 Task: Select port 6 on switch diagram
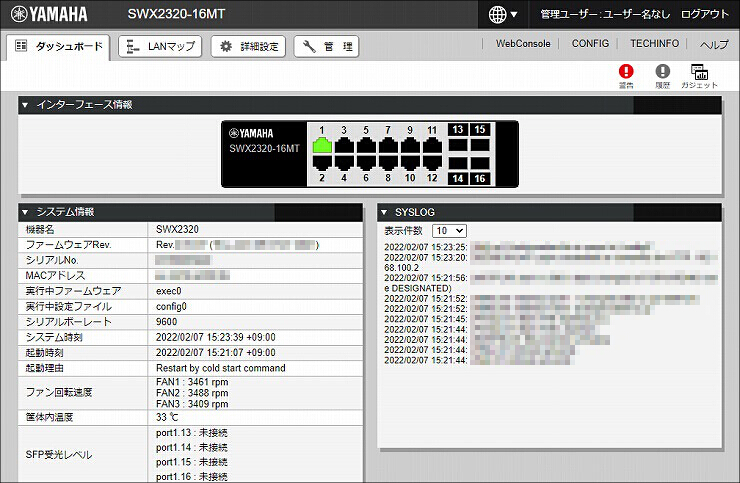coord(366,162)
